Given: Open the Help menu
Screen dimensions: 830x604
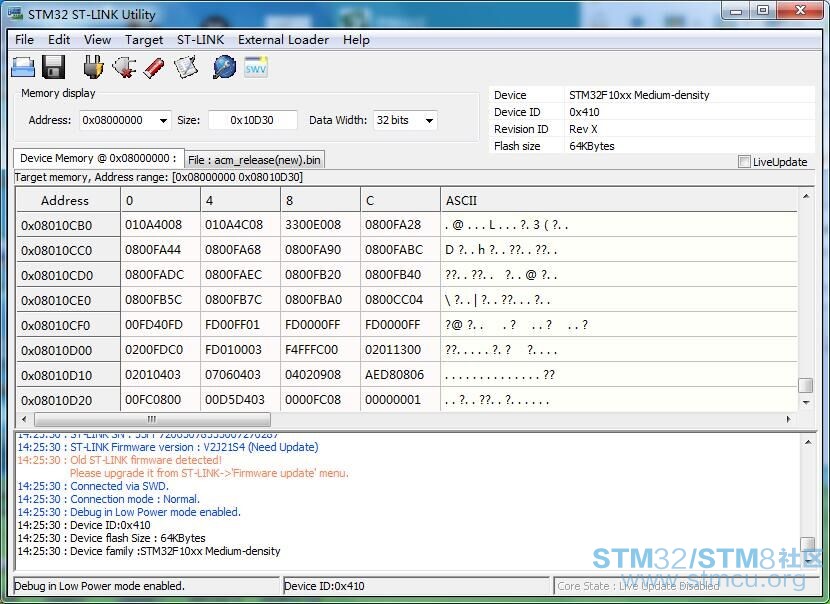Looking at the screenshot, I should click(x=356, y=40).
